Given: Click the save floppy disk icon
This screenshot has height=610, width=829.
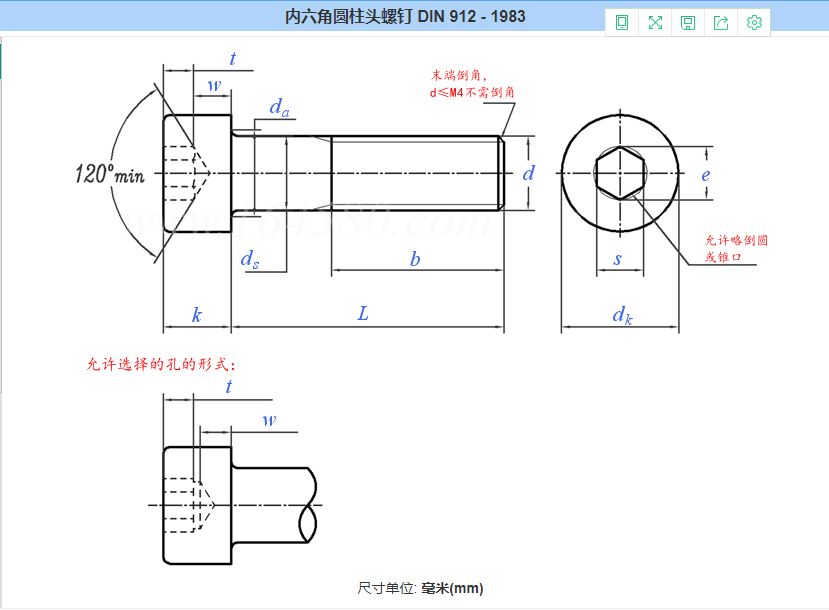Looking at the screenshot, I should tap(688, 23).
